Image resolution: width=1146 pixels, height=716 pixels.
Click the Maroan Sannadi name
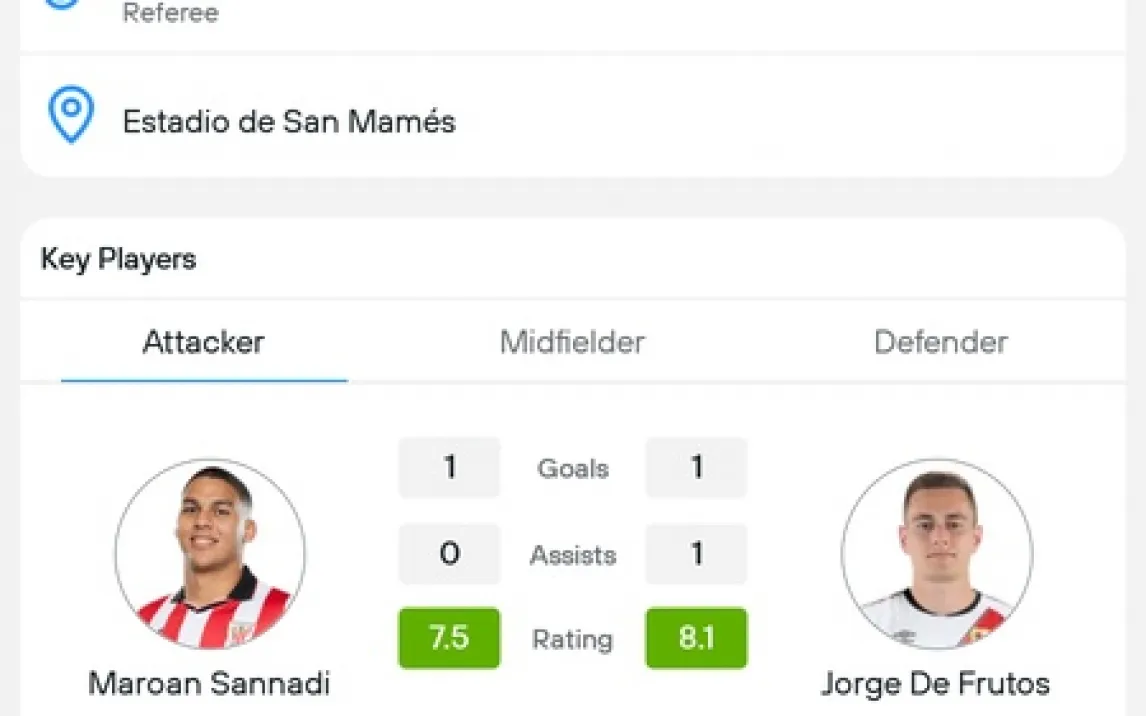point(209,684)
